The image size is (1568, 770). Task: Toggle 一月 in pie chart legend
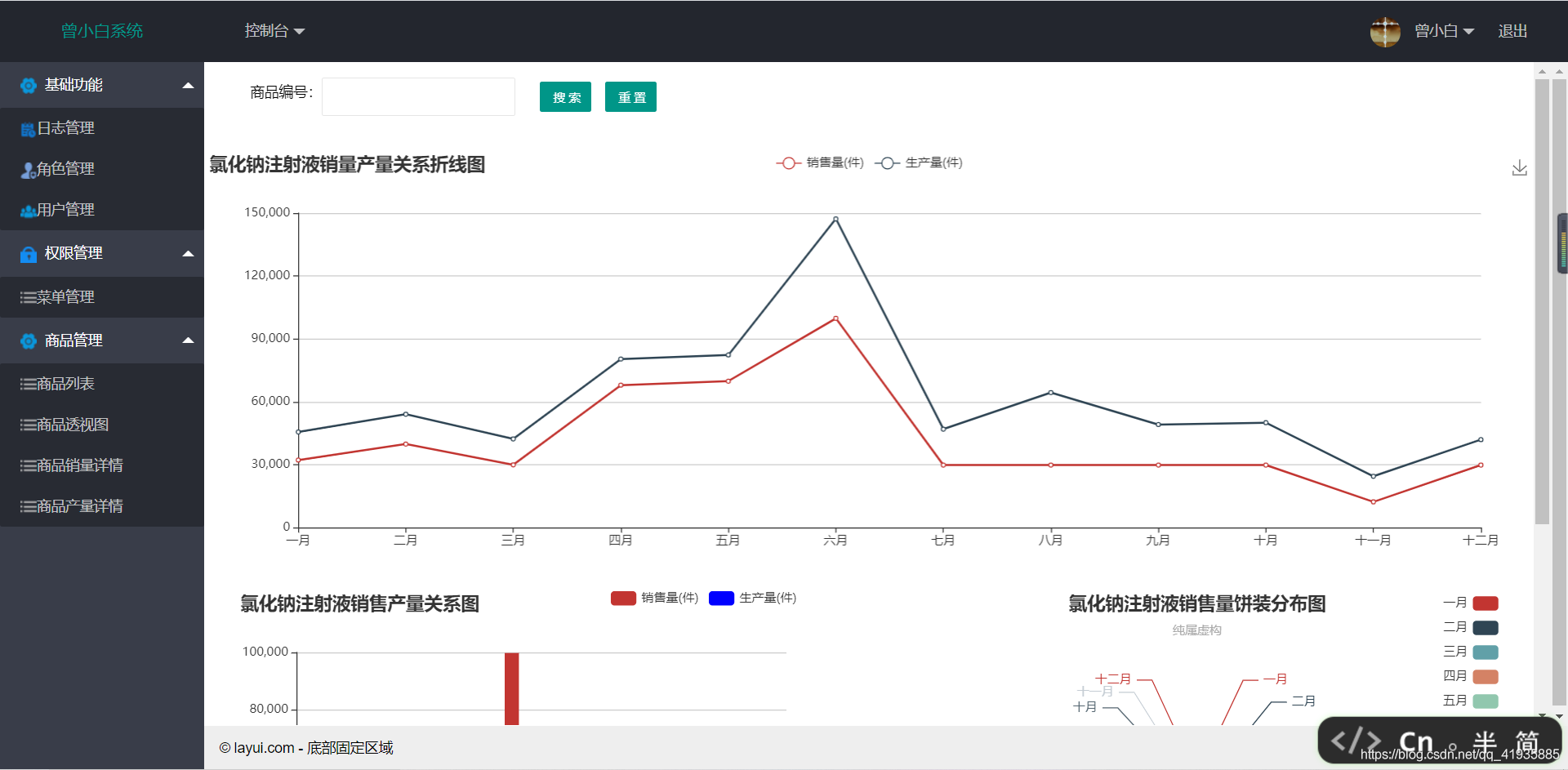pos(1470,603)
